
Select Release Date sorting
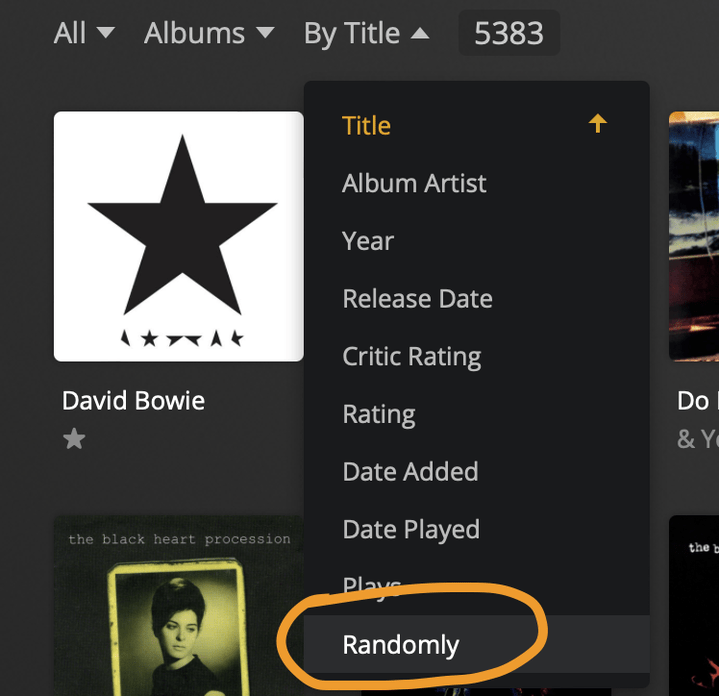[417, 299]
